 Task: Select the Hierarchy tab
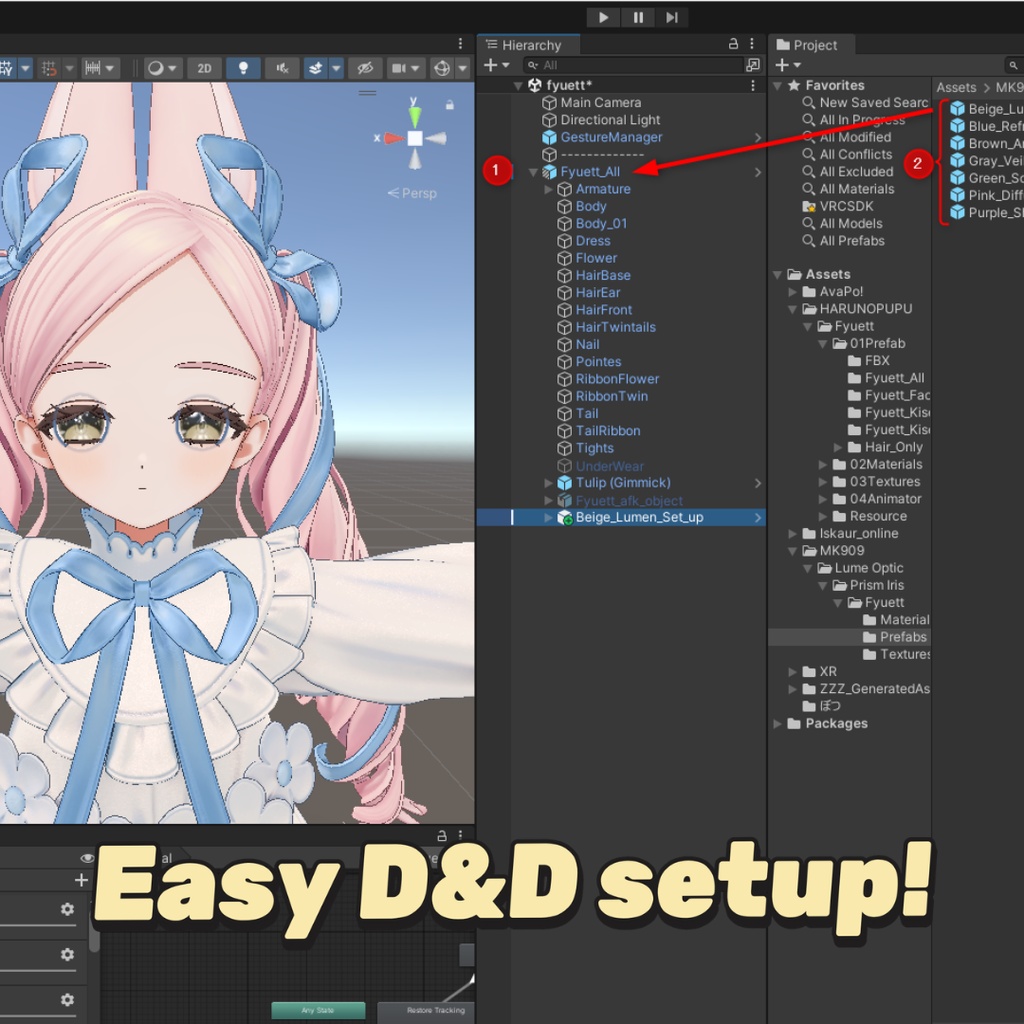(x=529, y=45)
